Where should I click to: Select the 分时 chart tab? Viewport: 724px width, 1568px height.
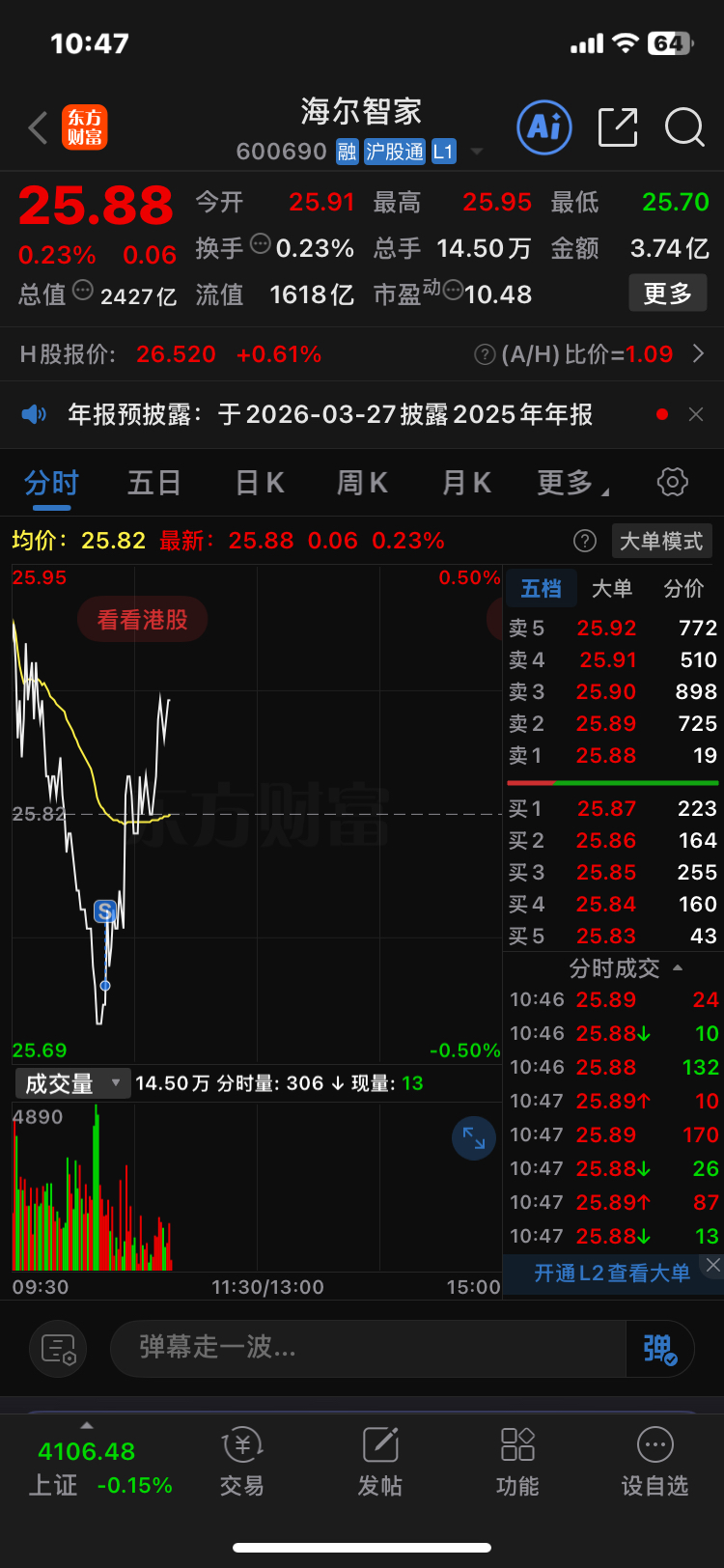pyautogui.click(x=51, y=483)
